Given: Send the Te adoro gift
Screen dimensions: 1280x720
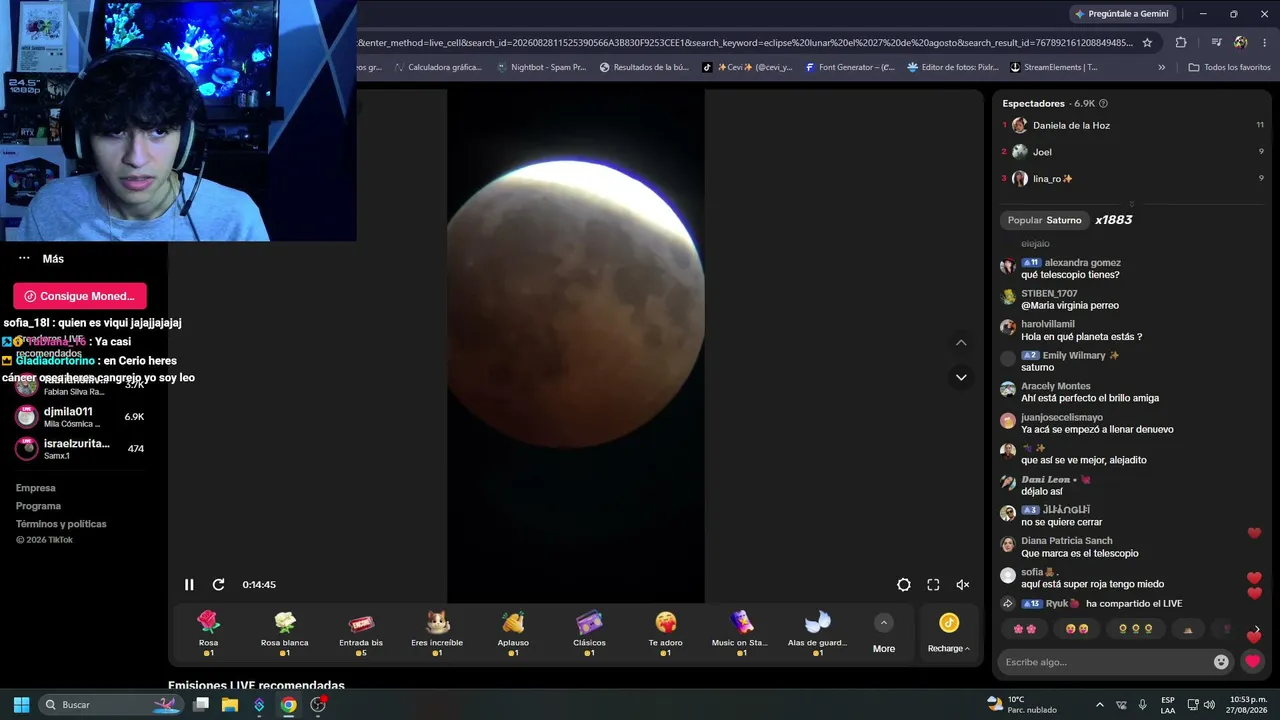Looking at the screenshot, I should point(665,634).
